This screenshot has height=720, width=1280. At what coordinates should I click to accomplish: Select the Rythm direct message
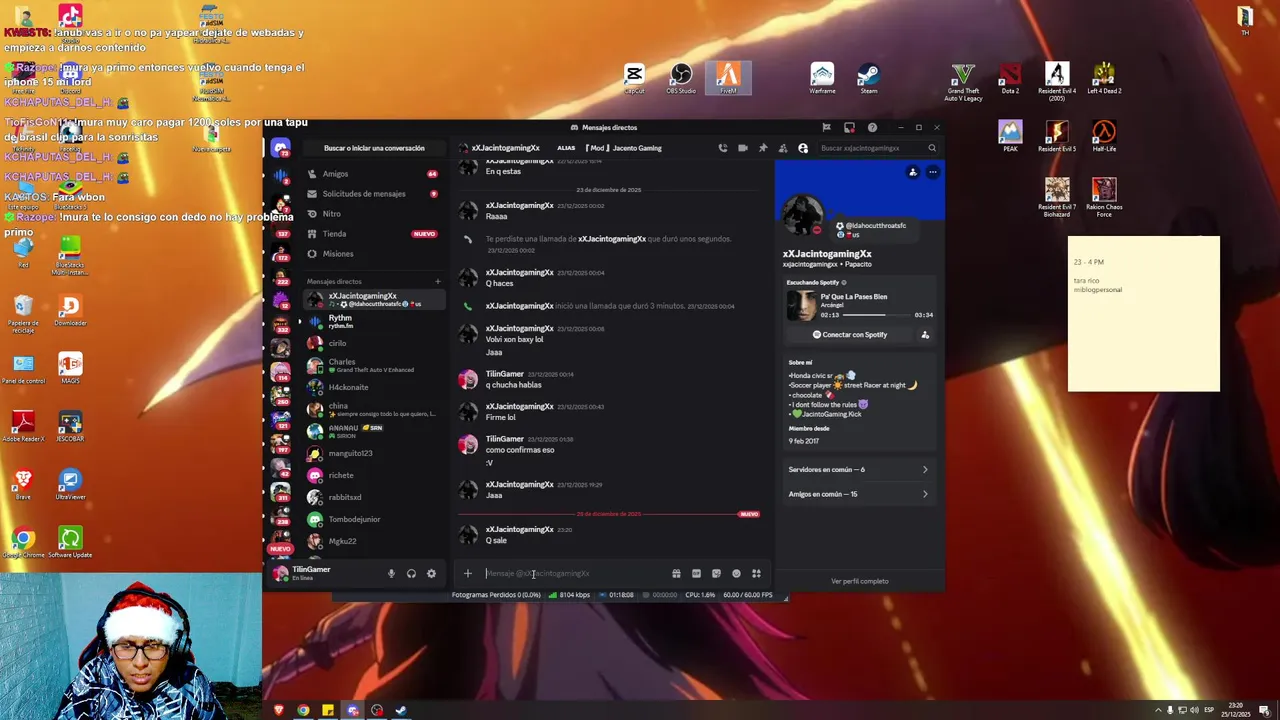(x=372, y=321)
